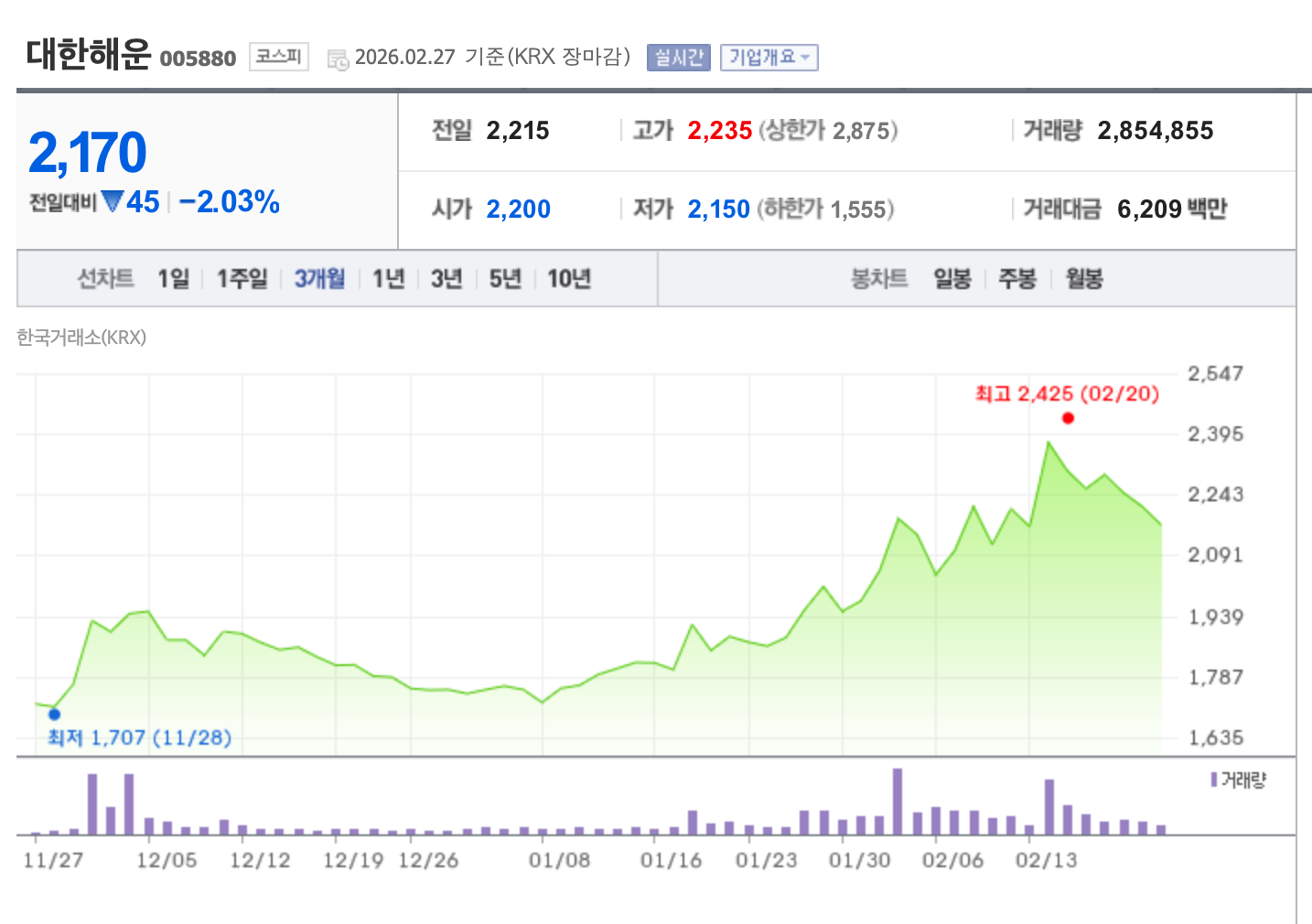Viewport: 1312px width, 924px height.
Task: Click the blue 최저 1,707 low marker dot
Action: pos(54,714)
